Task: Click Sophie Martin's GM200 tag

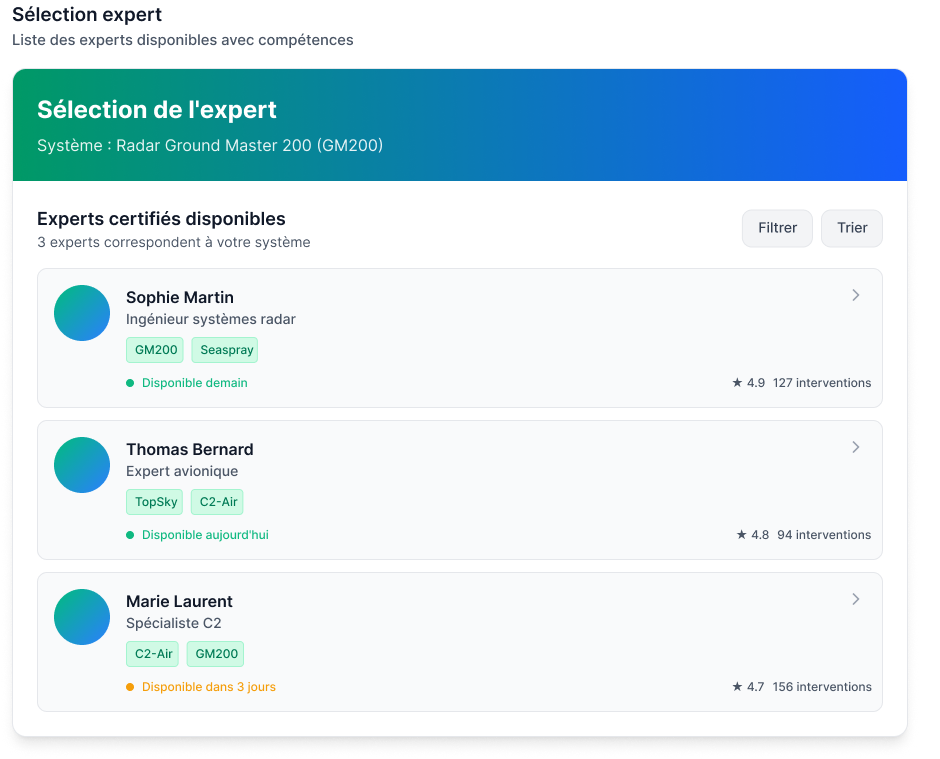Action: (155, 350)
